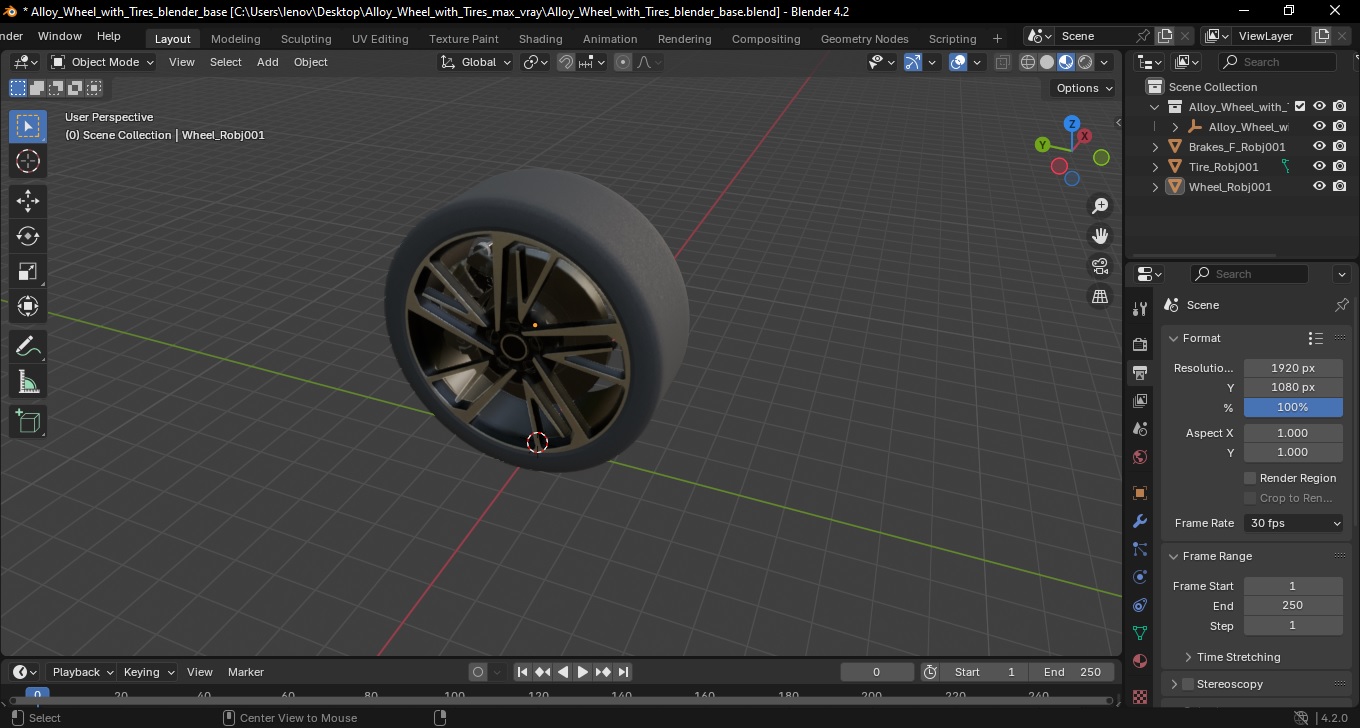
Task: Select the Measure tool
Action: coord(28,382)
